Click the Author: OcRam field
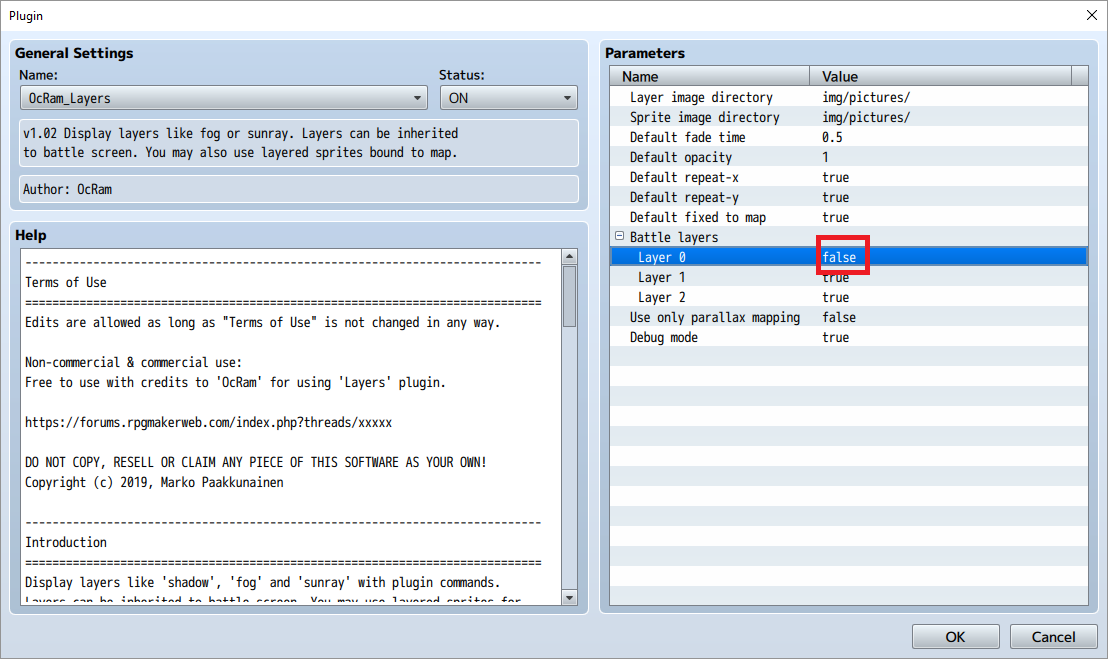 point(299,189)
